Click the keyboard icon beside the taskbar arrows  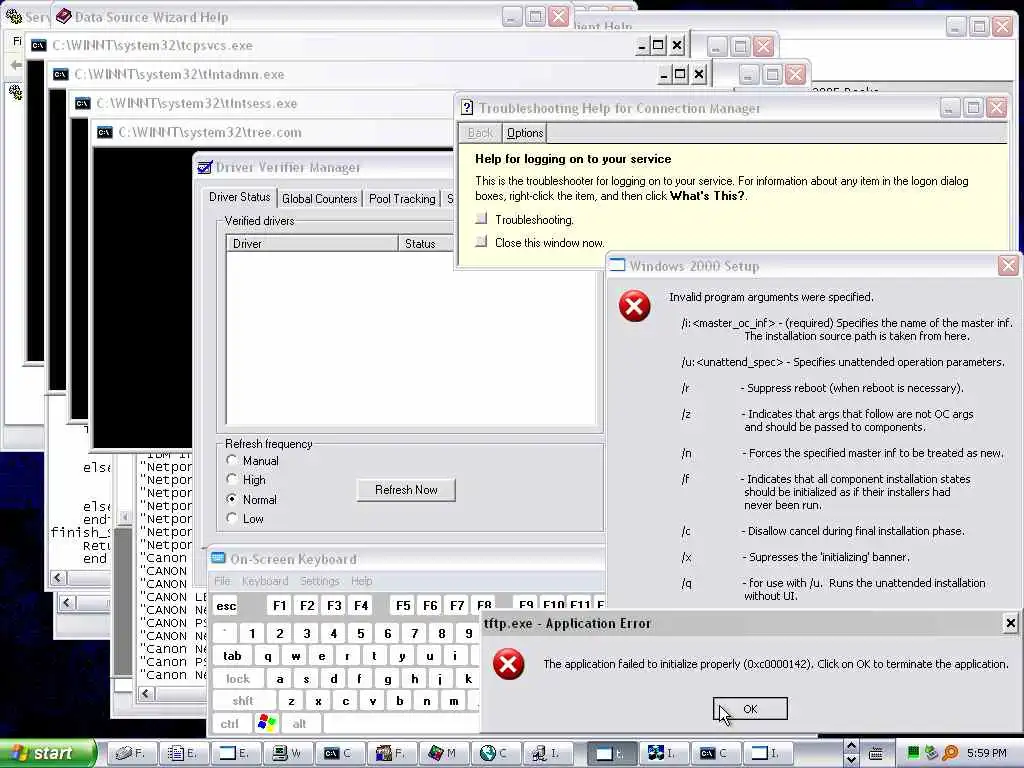(x=876, y=754)
